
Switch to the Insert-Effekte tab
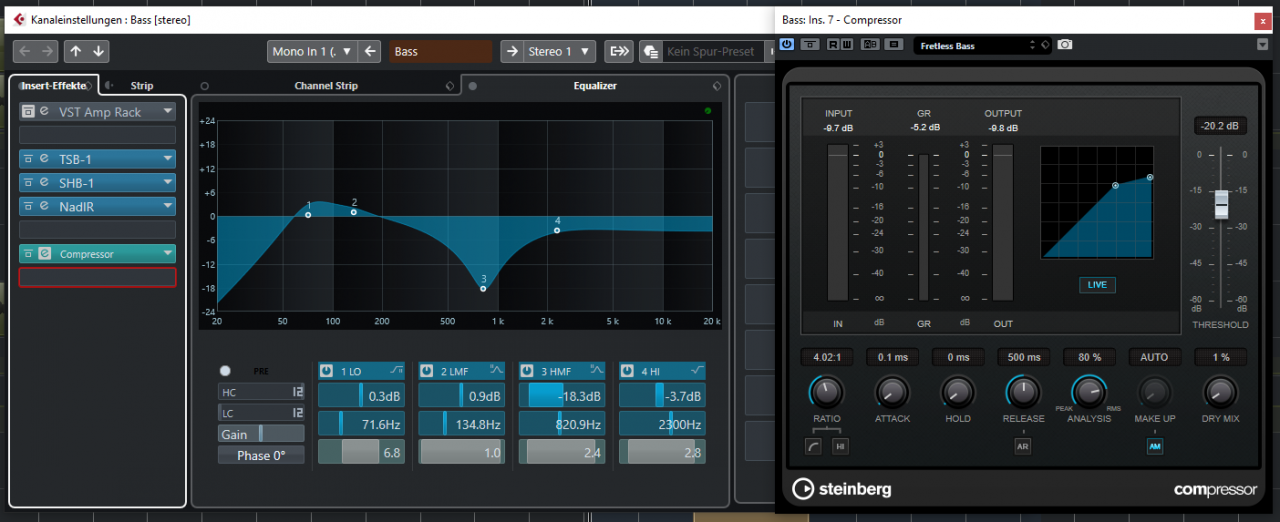(x=55, y=86)
